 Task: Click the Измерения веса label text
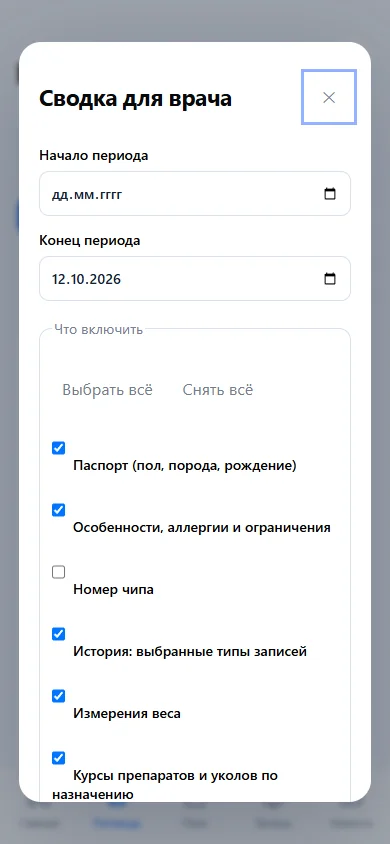(127, 714)
